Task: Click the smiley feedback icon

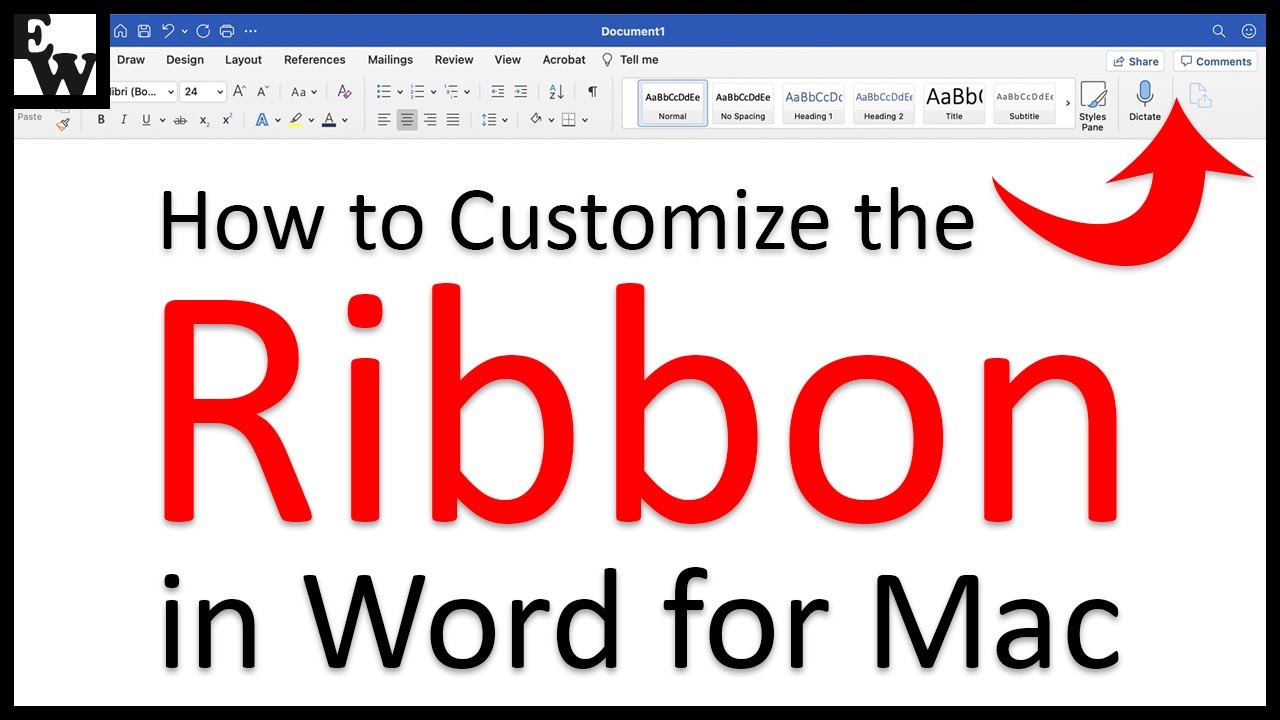Action: pyautogui.click(x=1248, y=31)
